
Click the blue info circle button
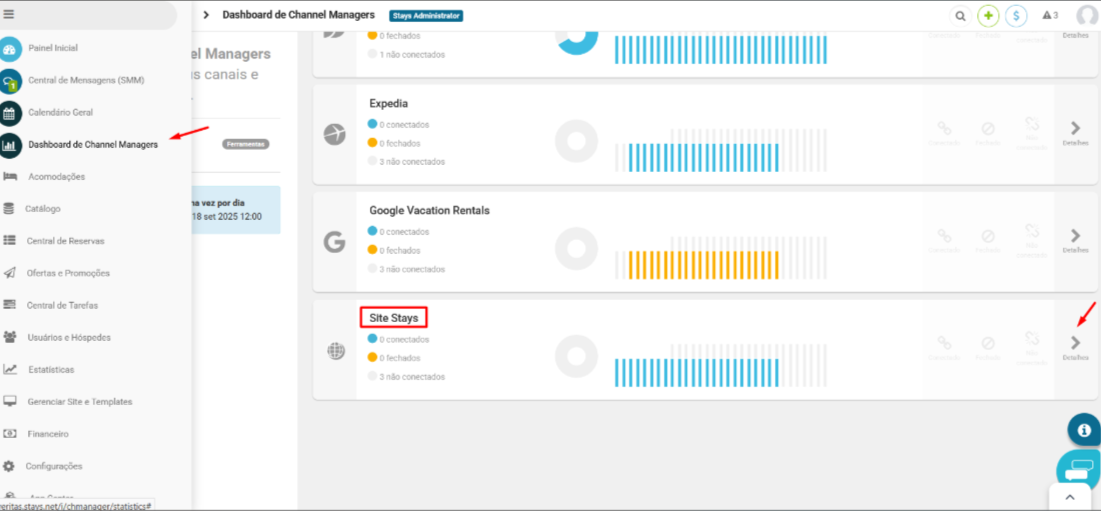(1083, 429)
